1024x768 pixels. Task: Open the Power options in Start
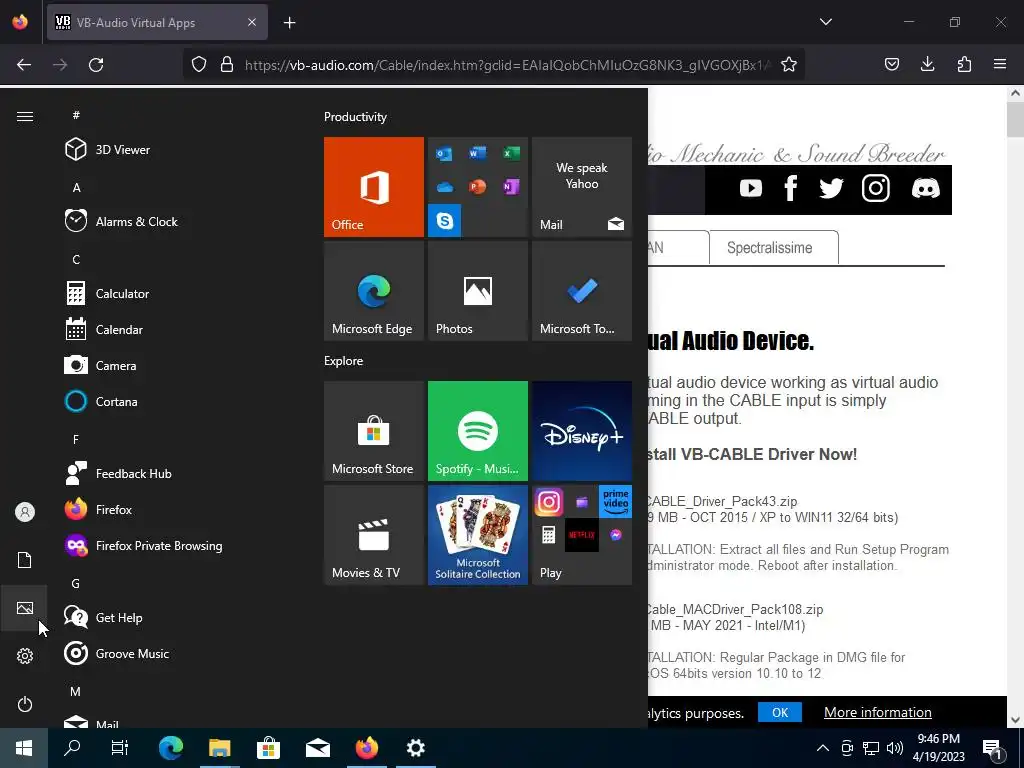(x=25, y=704)
